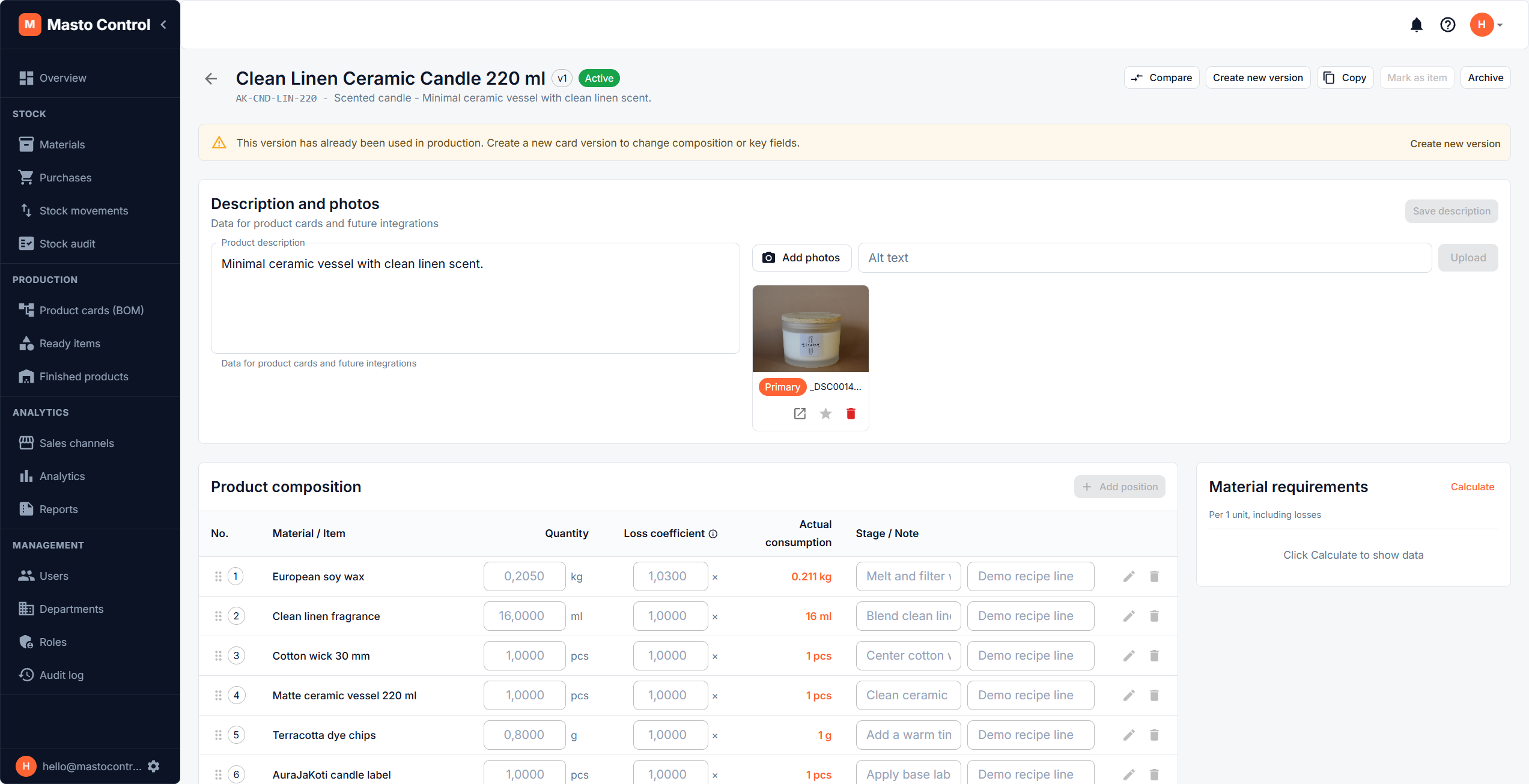Go to Materials in the sidebar
1529x784 pixels.
coord(90,144)
